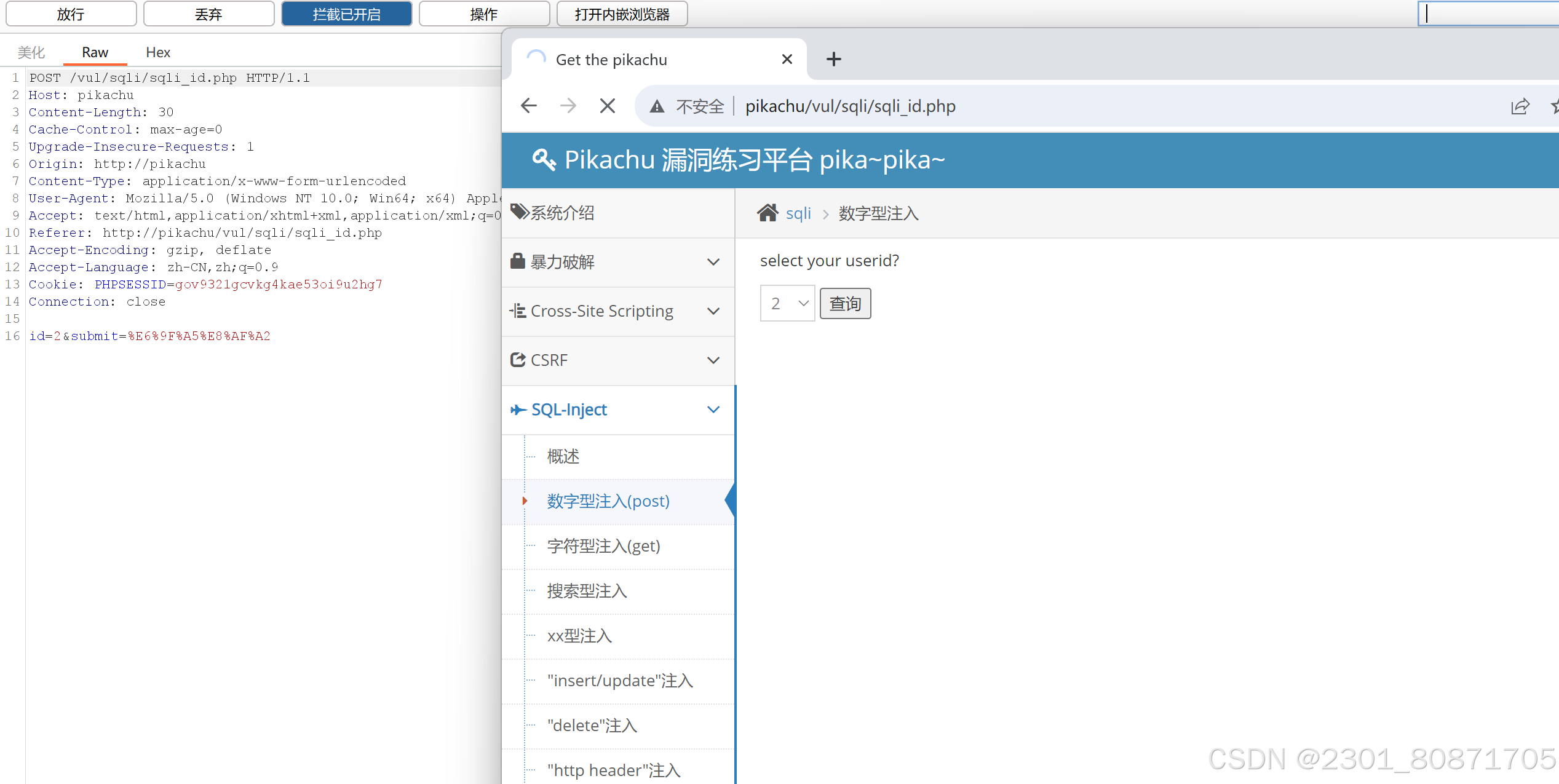Click the home icon in breadcrumb
This screenshot has width=1559, height=784.
click(x=768, y=213)
